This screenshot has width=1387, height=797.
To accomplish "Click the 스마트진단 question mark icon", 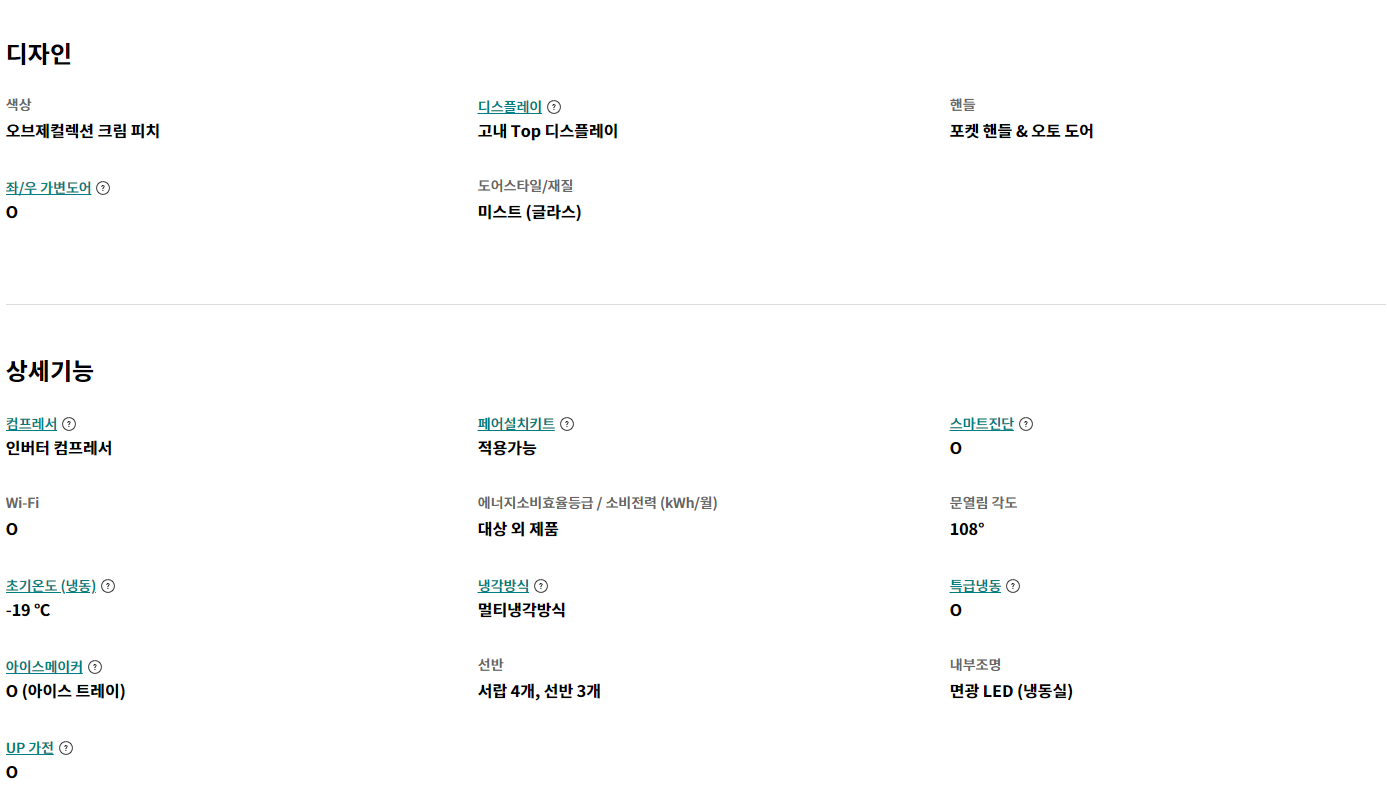I will (1026, 424).
